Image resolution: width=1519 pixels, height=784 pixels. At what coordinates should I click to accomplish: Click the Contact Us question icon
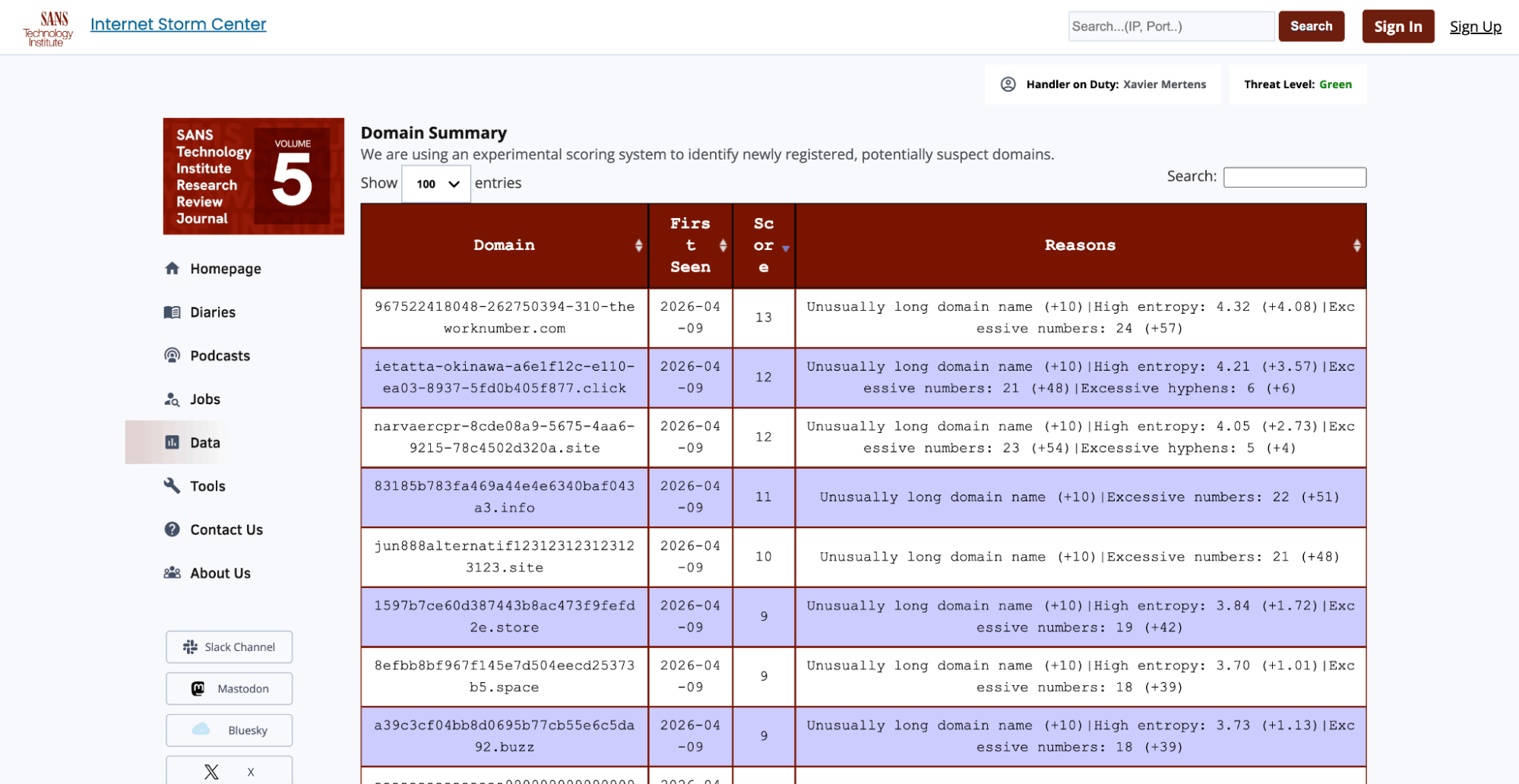pyautogui.click(x=172, y=530)
